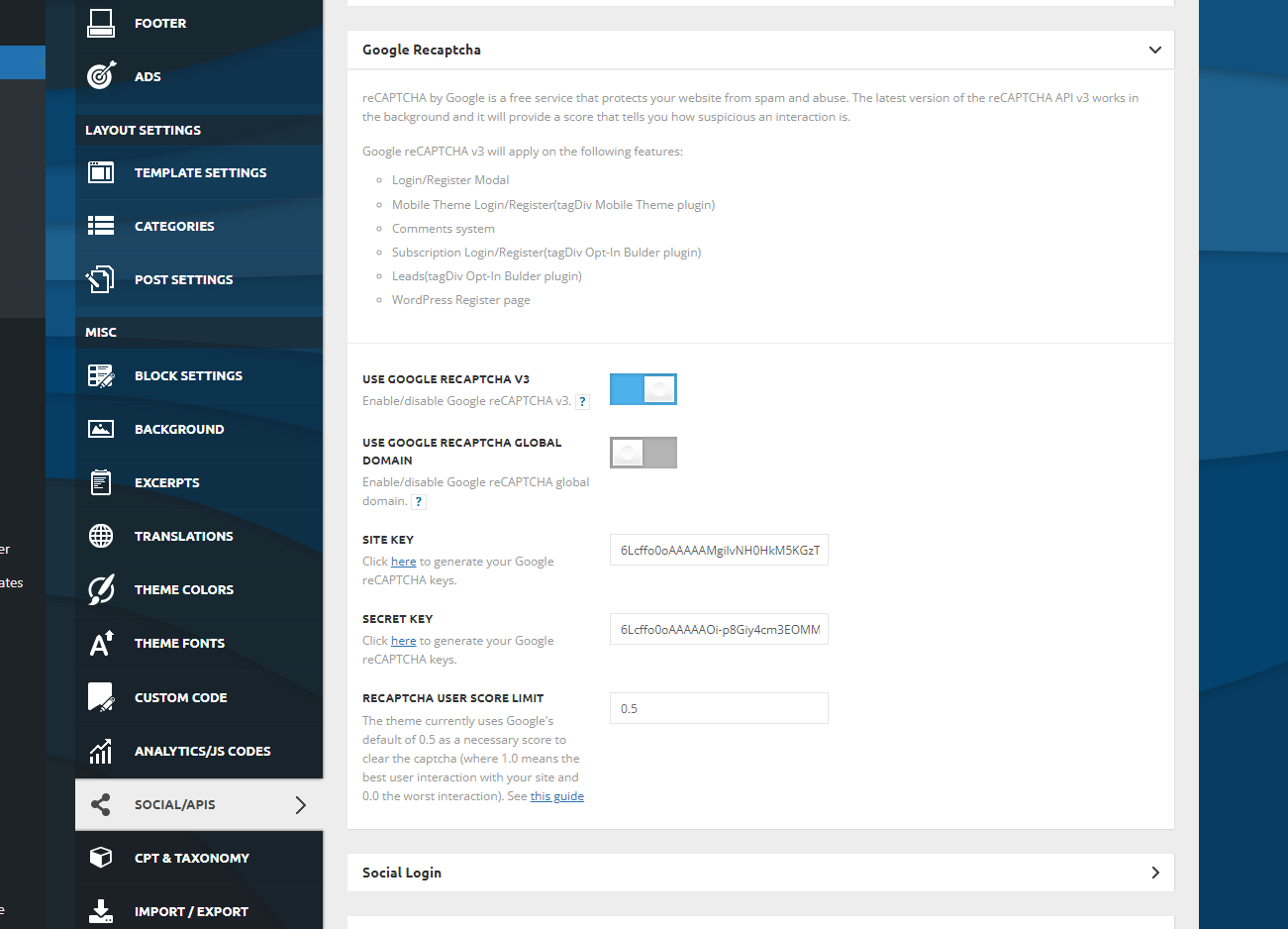This screenshot has width=1288, height=929.
Task: Open 'this guide' link for score limit
Action: point(556,796)
